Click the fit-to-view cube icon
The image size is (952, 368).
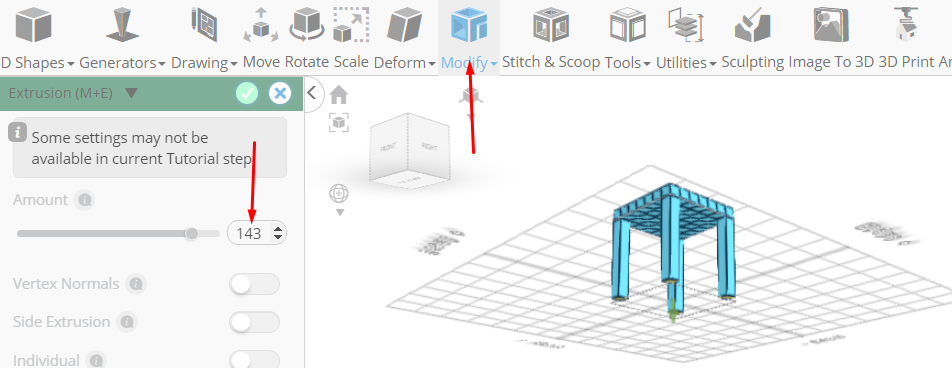point(339,122)
